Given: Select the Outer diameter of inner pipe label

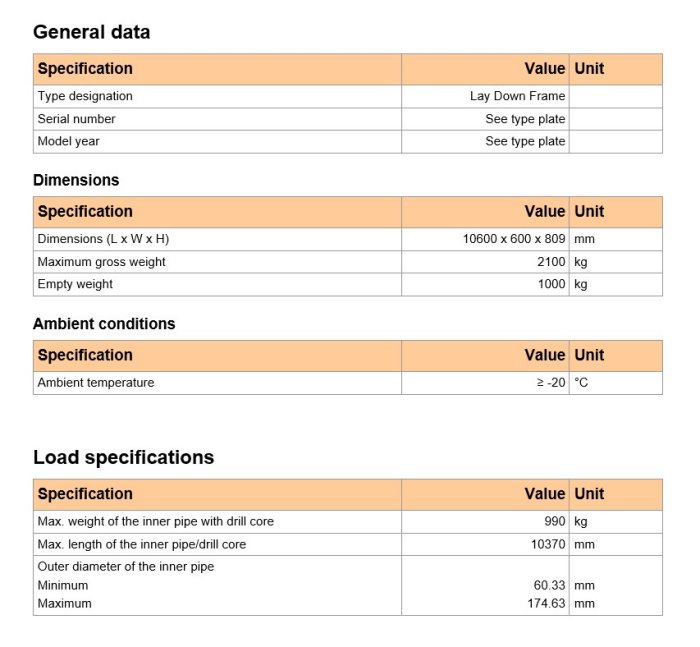Looking at the screenshot, I should [x=125, y=566].
